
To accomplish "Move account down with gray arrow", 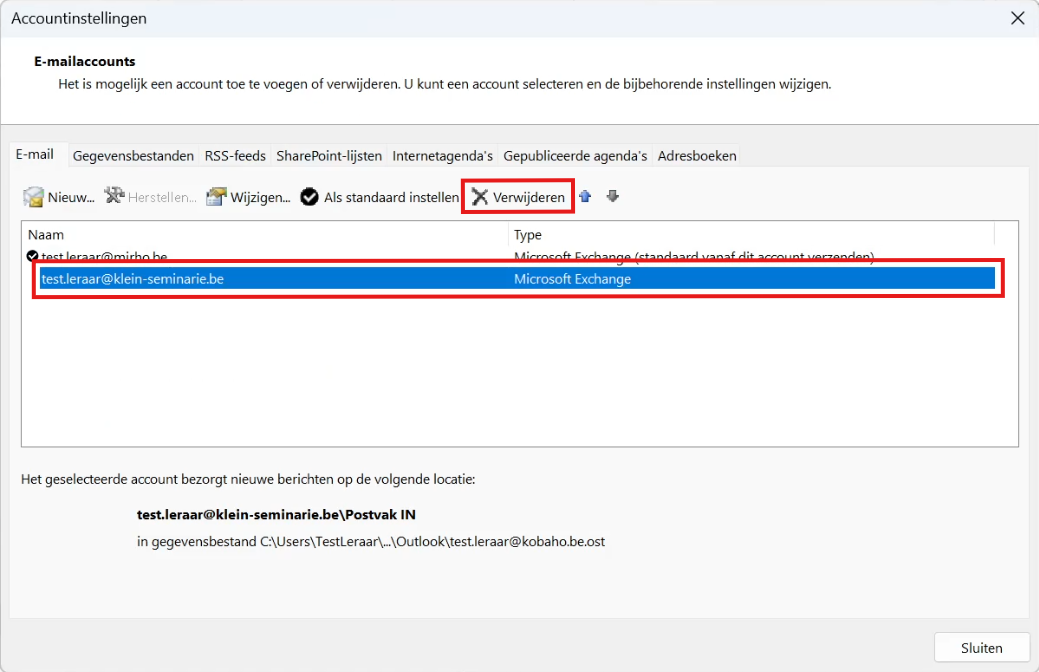I will click(613, 197).
